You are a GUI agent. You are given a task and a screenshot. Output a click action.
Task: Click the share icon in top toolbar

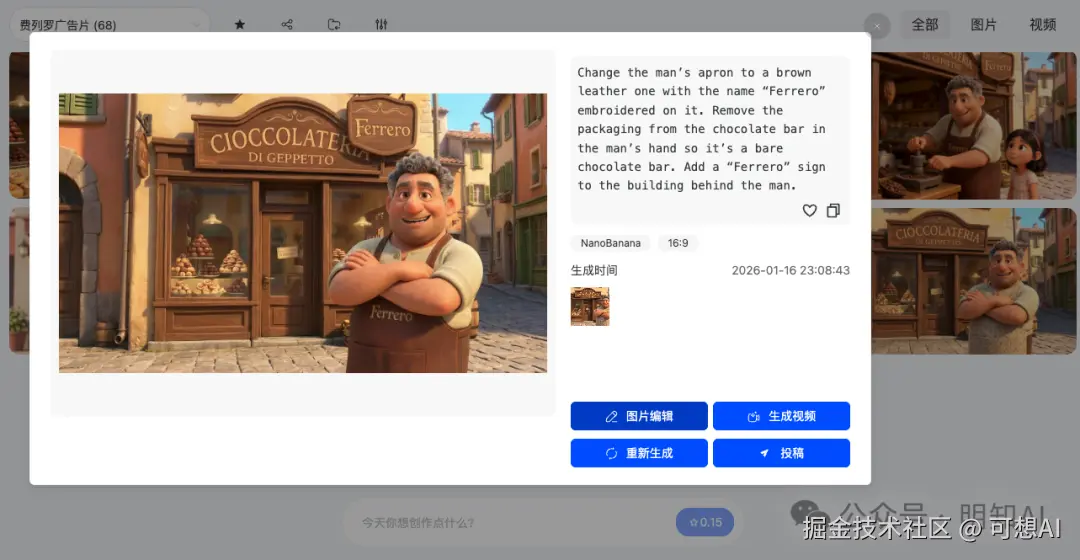(287, 25)
